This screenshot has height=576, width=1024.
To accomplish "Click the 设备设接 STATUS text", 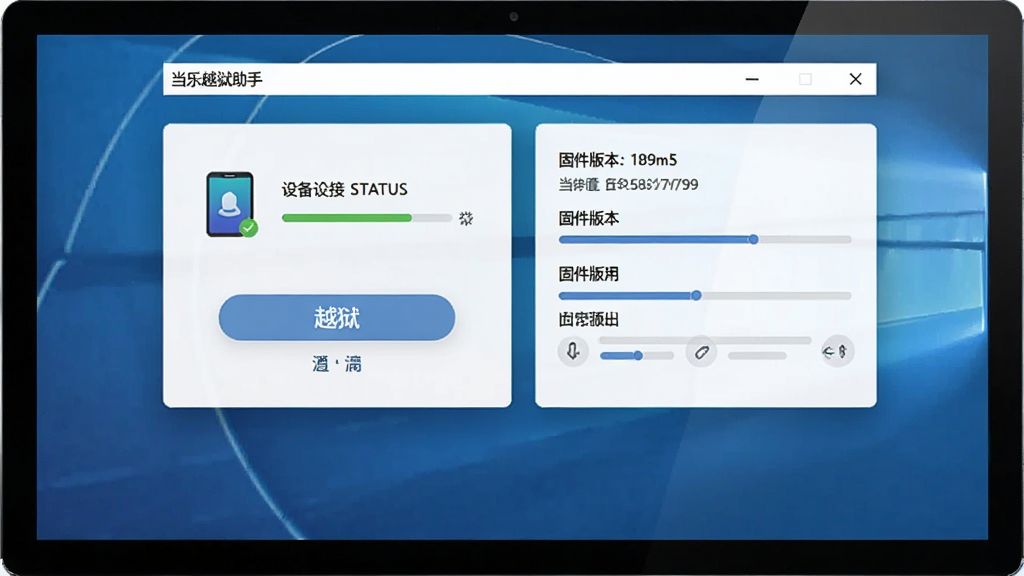I will coord(345,189).
